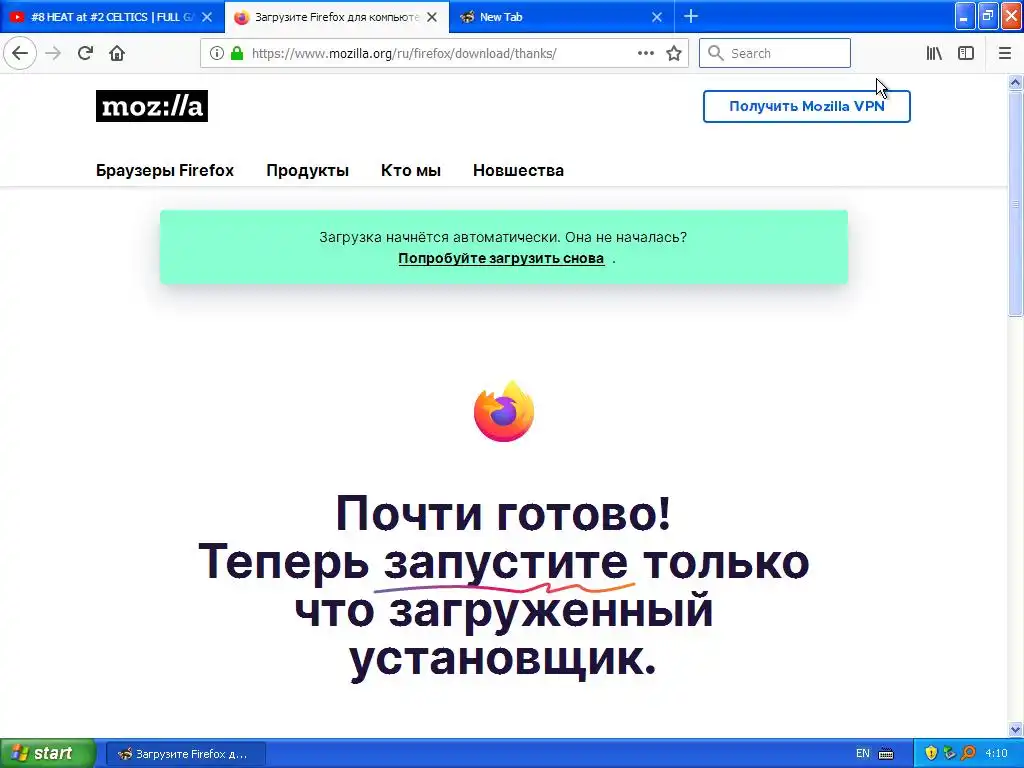The width and height of the screenshot is (1024, 768).
Task: Open page actions three-dot menu
Action: (x=645, y=54)
